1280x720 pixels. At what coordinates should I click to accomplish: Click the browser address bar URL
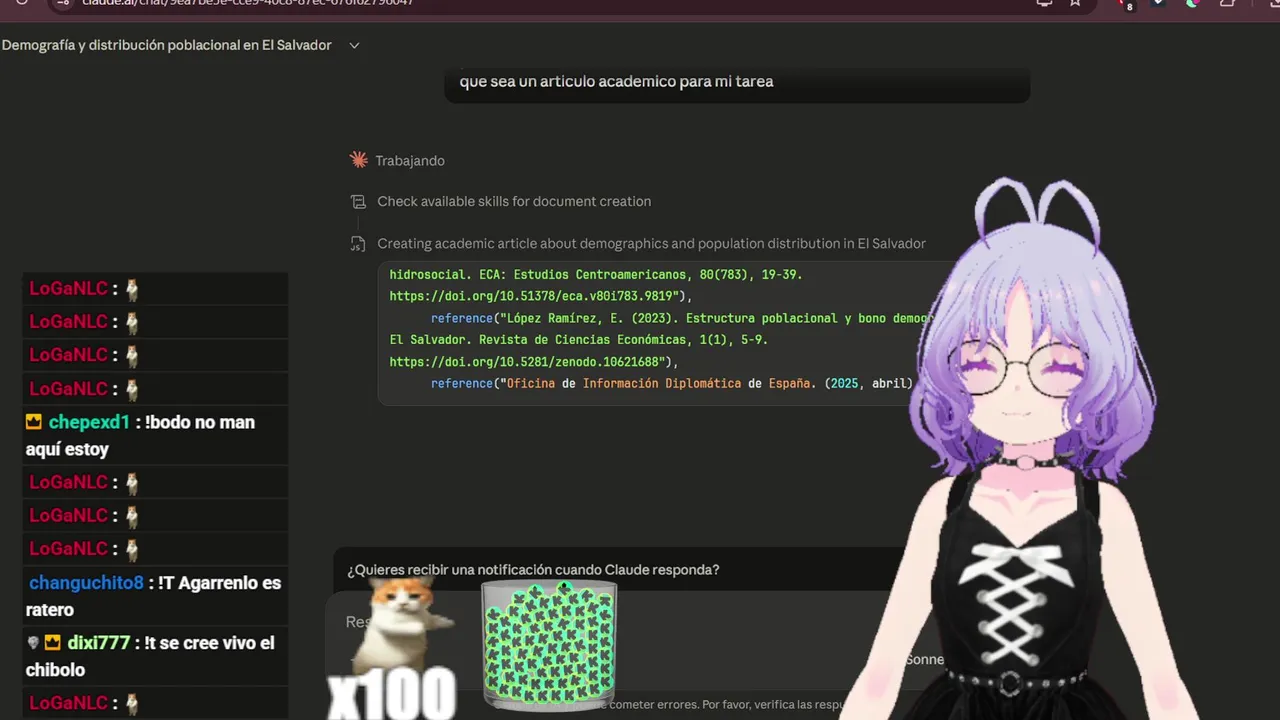(248, 3)
